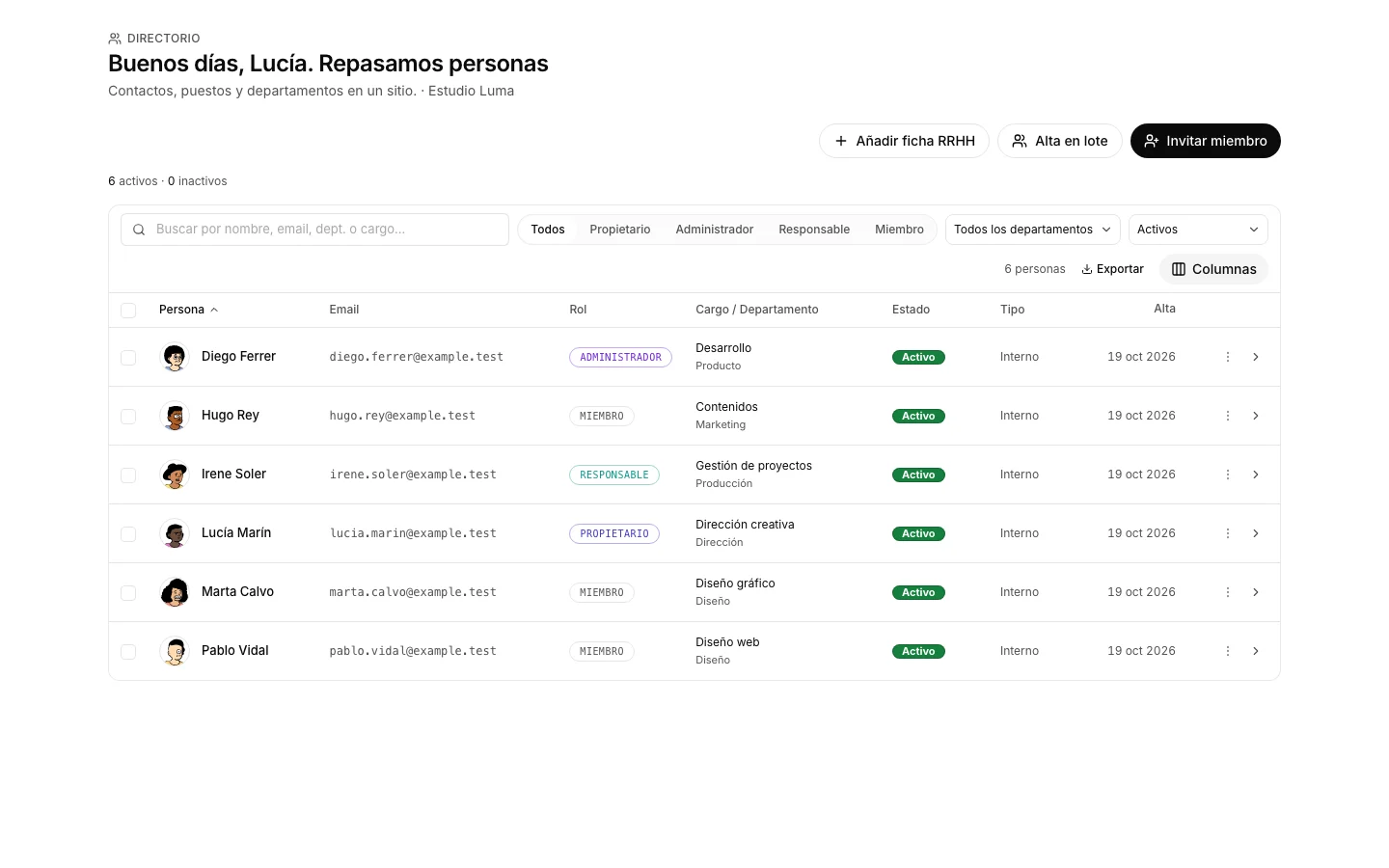The width and height of the screenshot is (1389, 868).
Task: Click the Invitar miembro button
Action: 1206,141
